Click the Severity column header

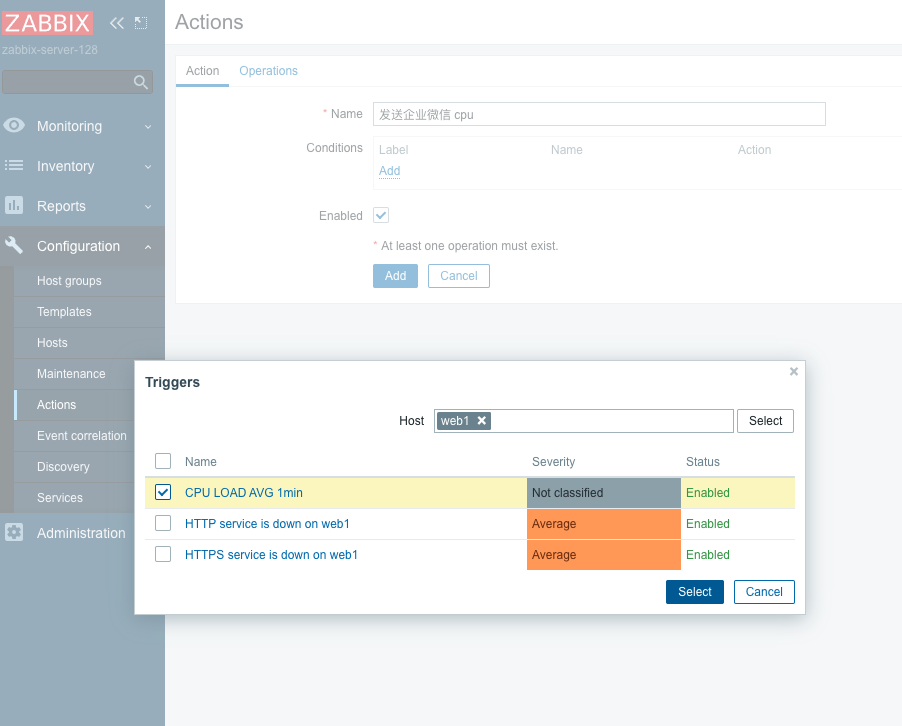[553, 462]
